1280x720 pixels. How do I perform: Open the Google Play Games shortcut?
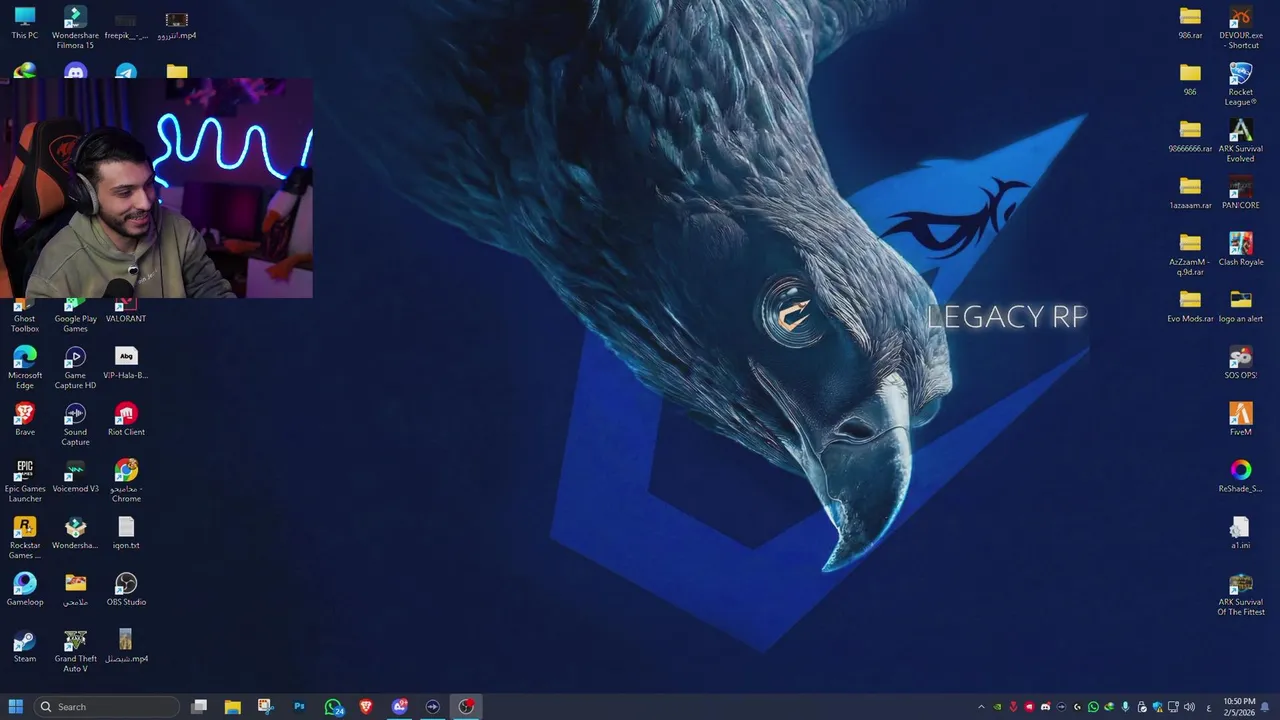(x=75, y=317)
